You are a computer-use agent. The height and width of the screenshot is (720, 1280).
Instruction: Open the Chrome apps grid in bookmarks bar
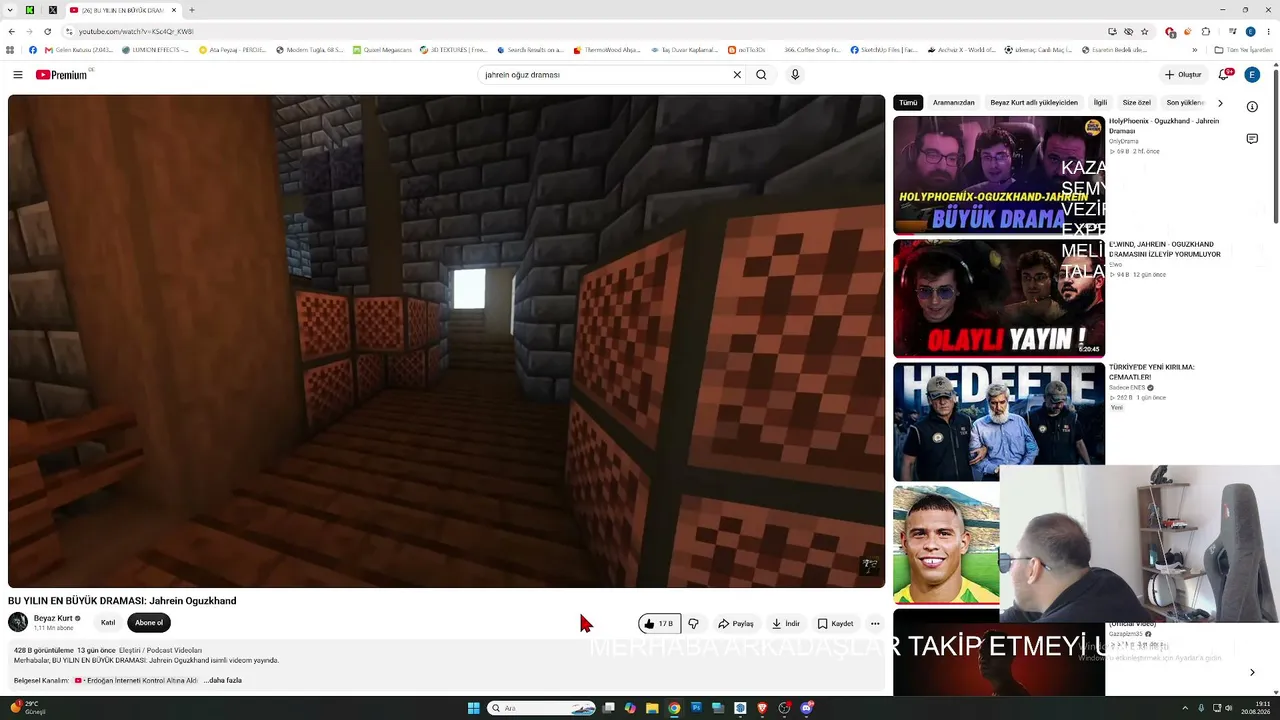tap(11, 50)
